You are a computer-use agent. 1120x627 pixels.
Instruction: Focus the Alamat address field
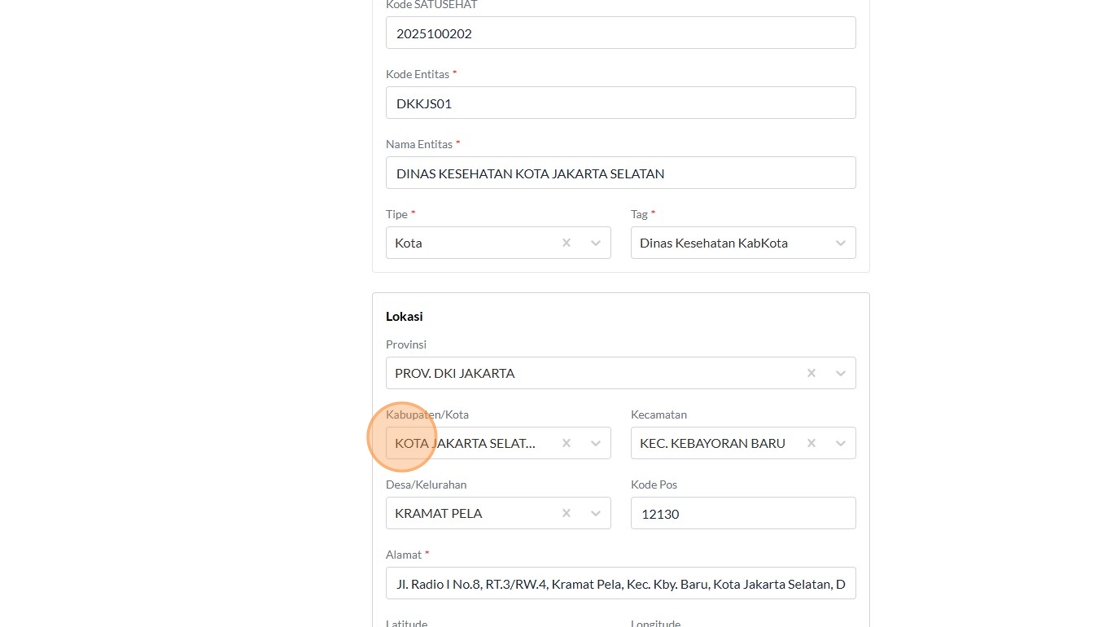(x=620, y=583)
